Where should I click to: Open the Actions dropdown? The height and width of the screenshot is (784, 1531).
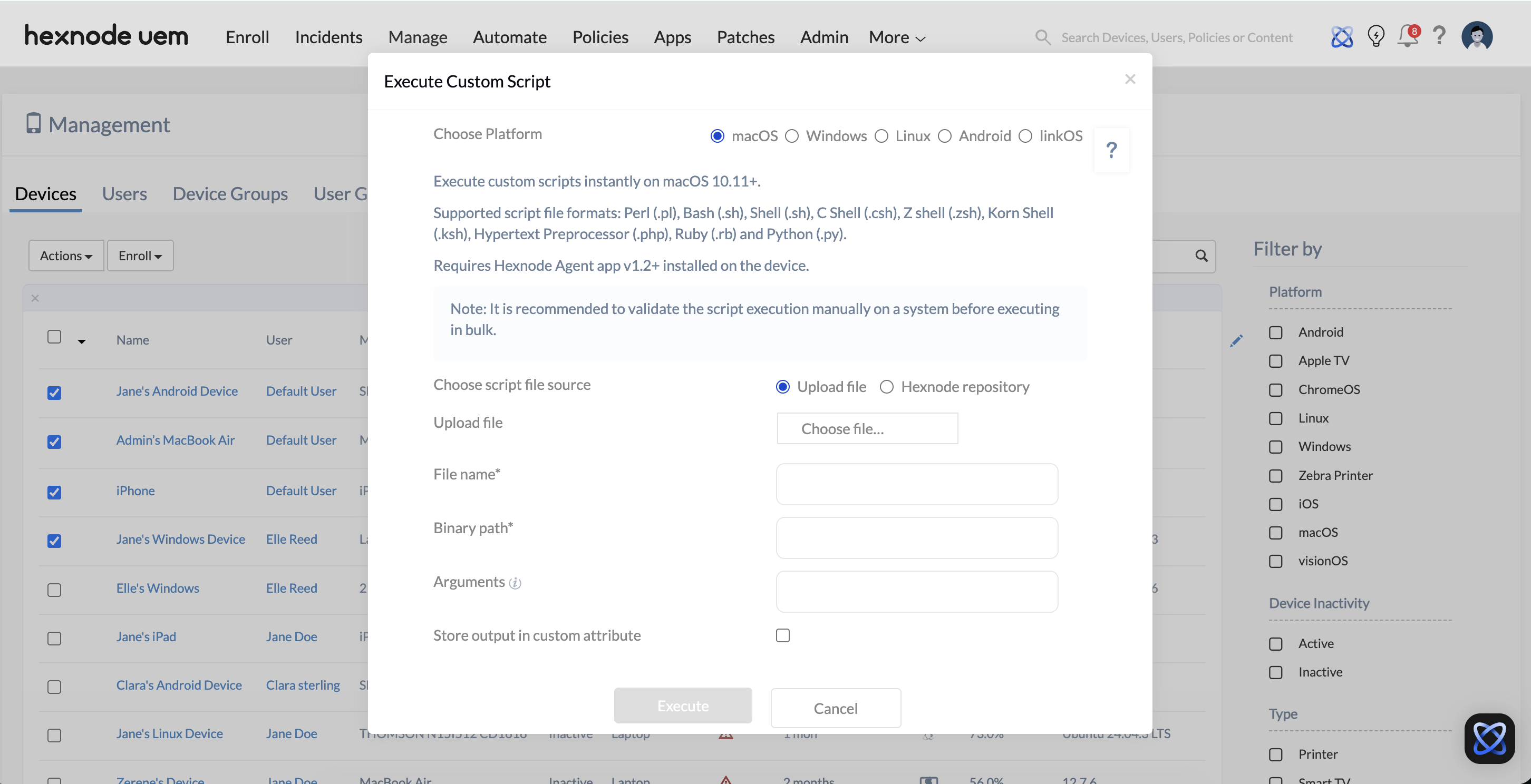[x=66, y=256]
